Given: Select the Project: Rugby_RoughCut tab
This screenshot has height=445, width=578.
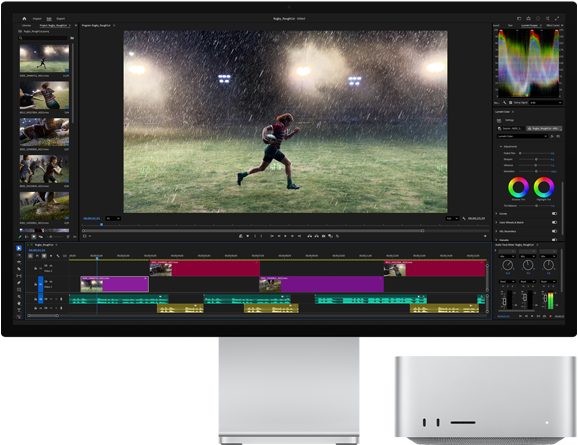Looking at the screenshot, I should [x=53, y=25].
